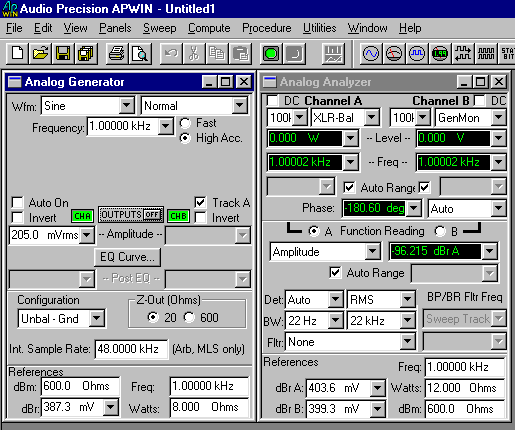
Task: Click the New file toolbar icon
Action: (17, 53)
